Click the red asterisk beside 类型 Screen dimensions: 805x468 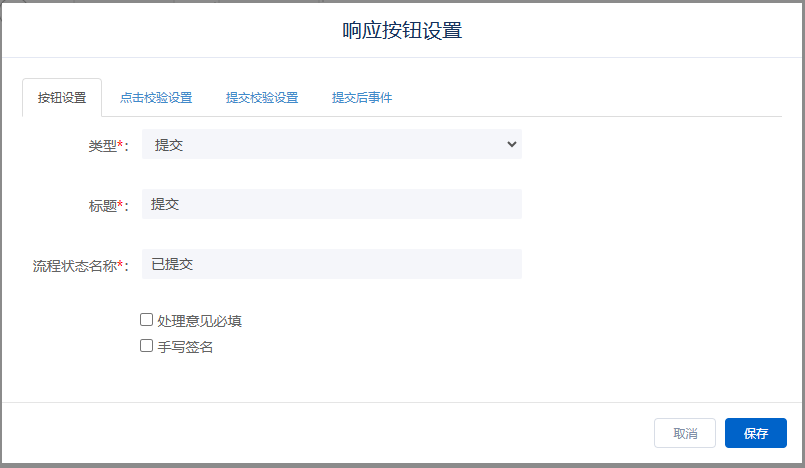(121, 145)
